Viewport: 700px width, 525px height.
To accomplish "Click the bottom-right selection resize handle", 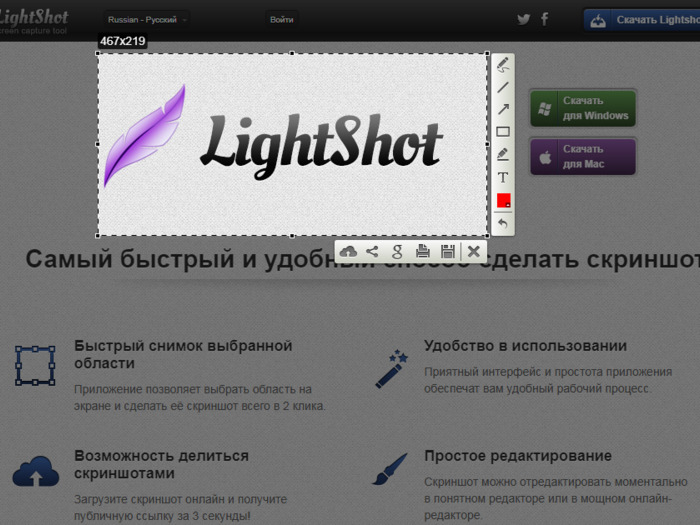I will 487,235.
